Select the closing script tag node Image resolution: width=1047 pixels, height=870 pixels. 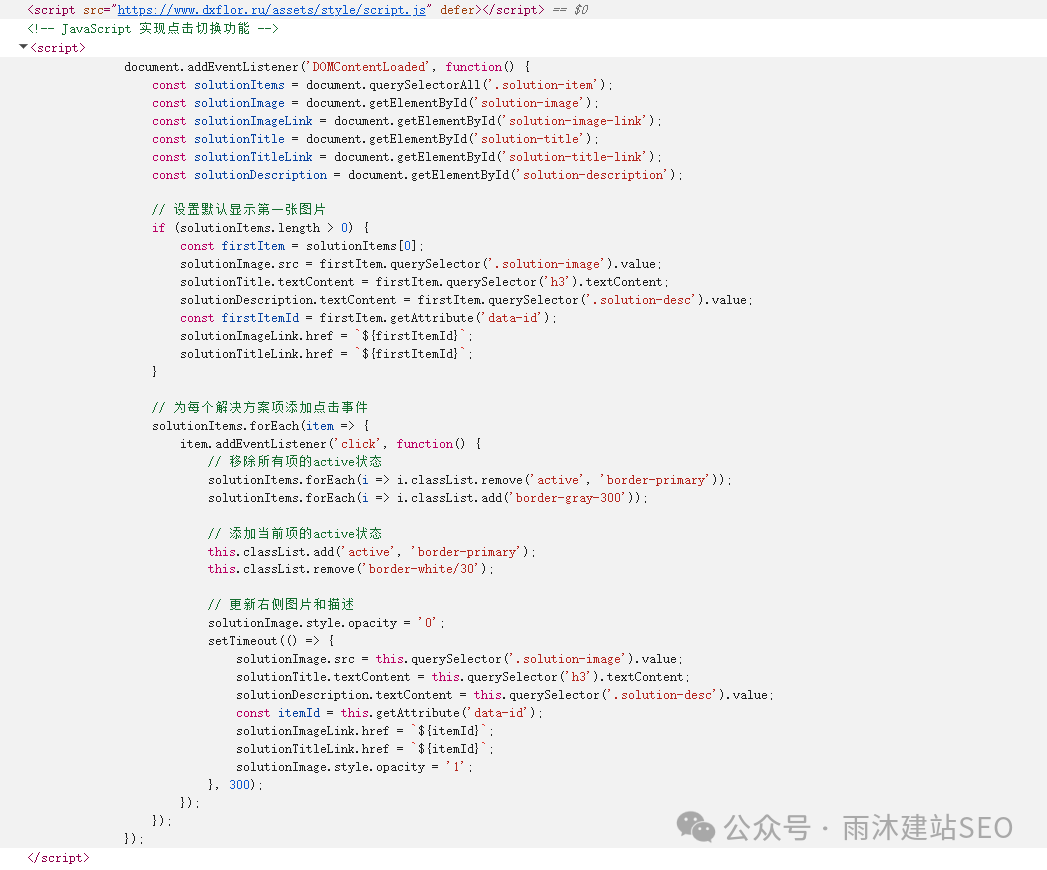[x=58, y=857]
